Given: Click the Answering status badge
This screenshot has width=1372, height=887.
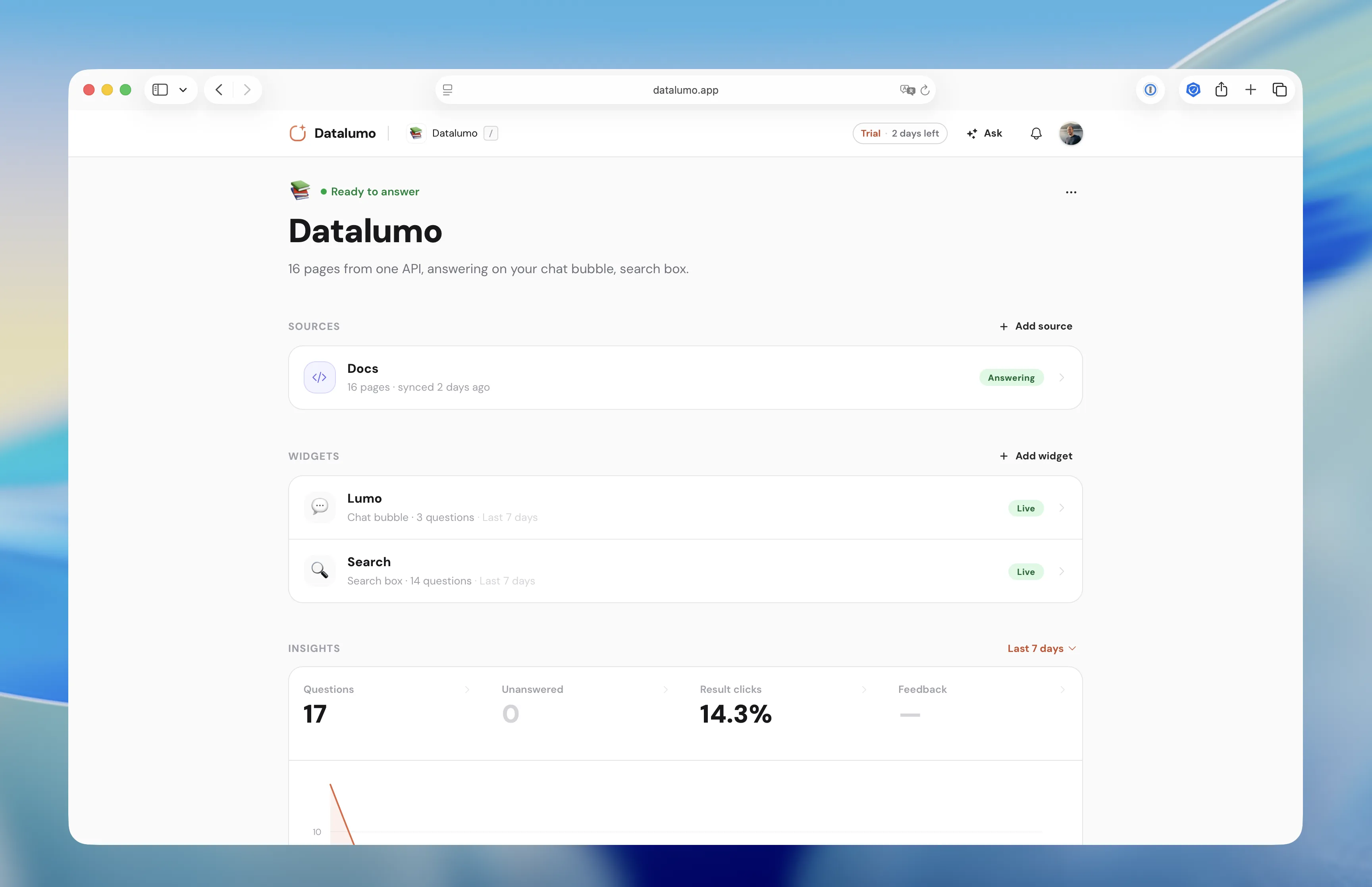Looking at the screenshot, I should click(x=1011, y=377).
